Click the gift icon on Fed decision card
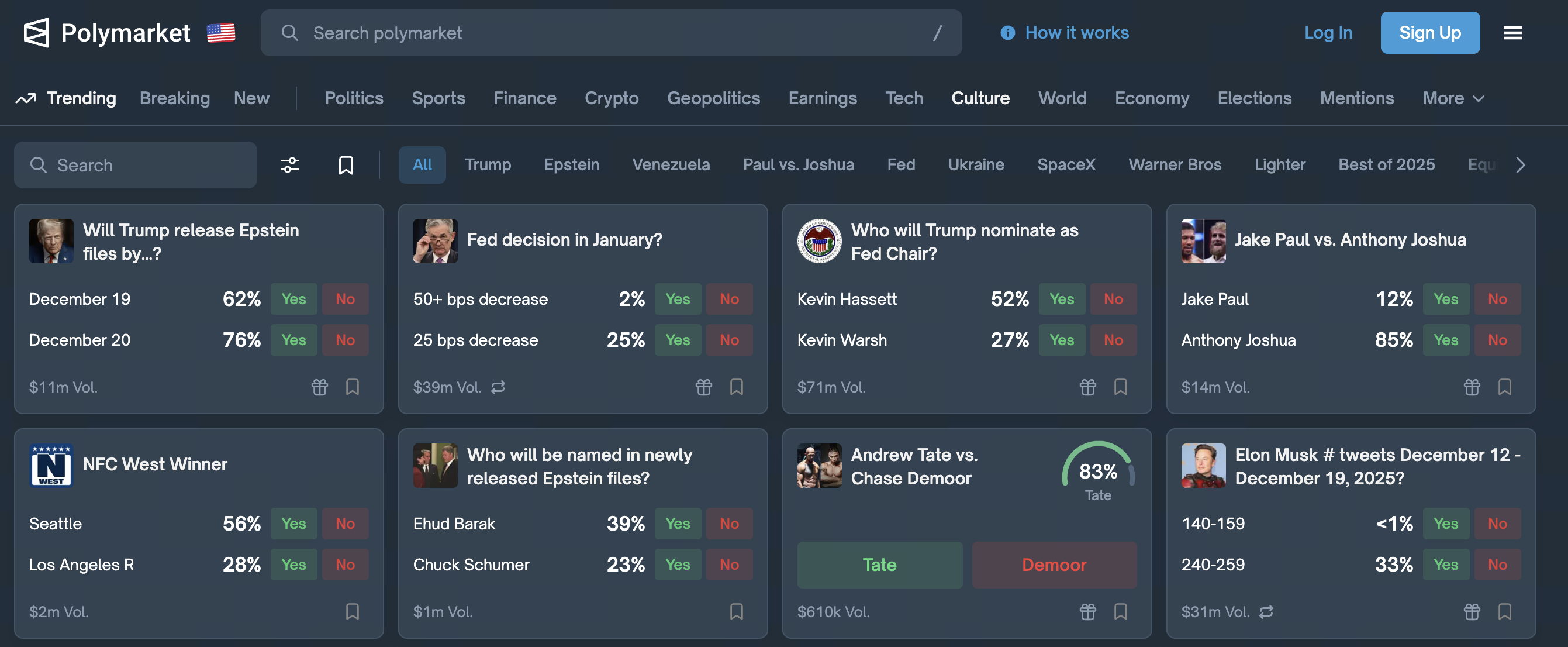Image resolution: width=1568 pixels, height=647 pixels. (x=704, y=387)
